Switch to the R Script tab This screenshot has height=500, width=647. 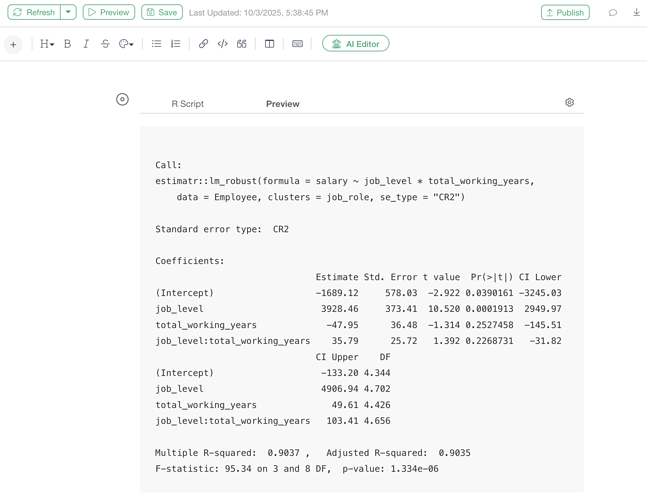point(187,104)
